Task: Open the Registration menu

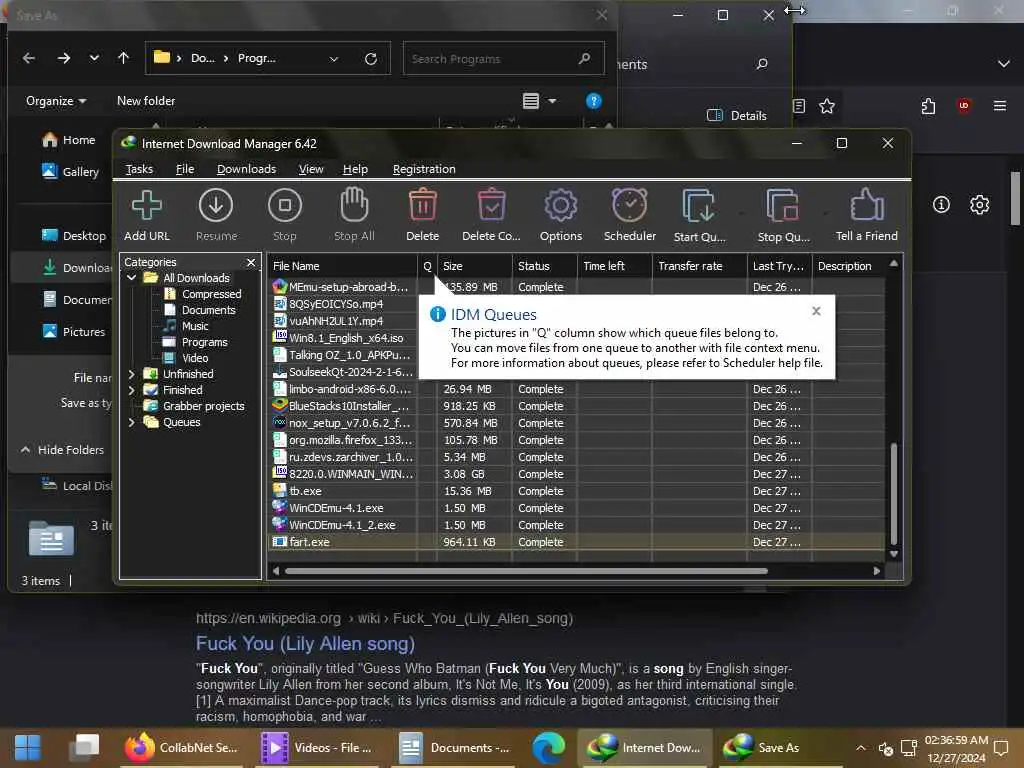Action: click(424, 169)
